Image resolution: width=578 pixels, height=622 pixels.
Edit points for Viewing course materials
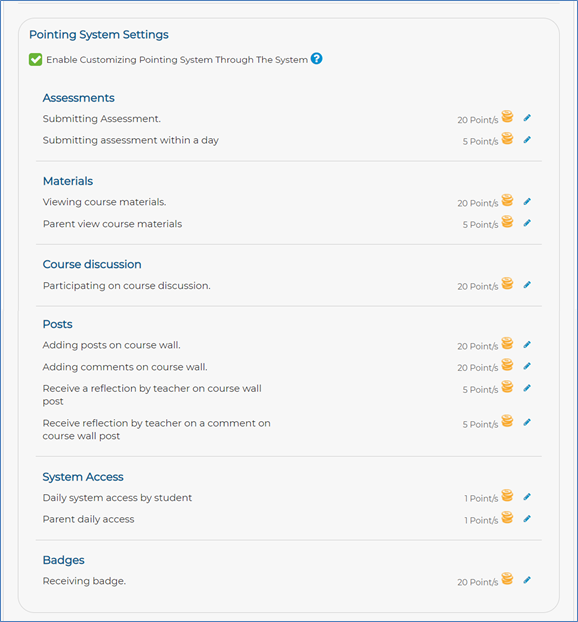pyautogui.click(x=527, y=202)
